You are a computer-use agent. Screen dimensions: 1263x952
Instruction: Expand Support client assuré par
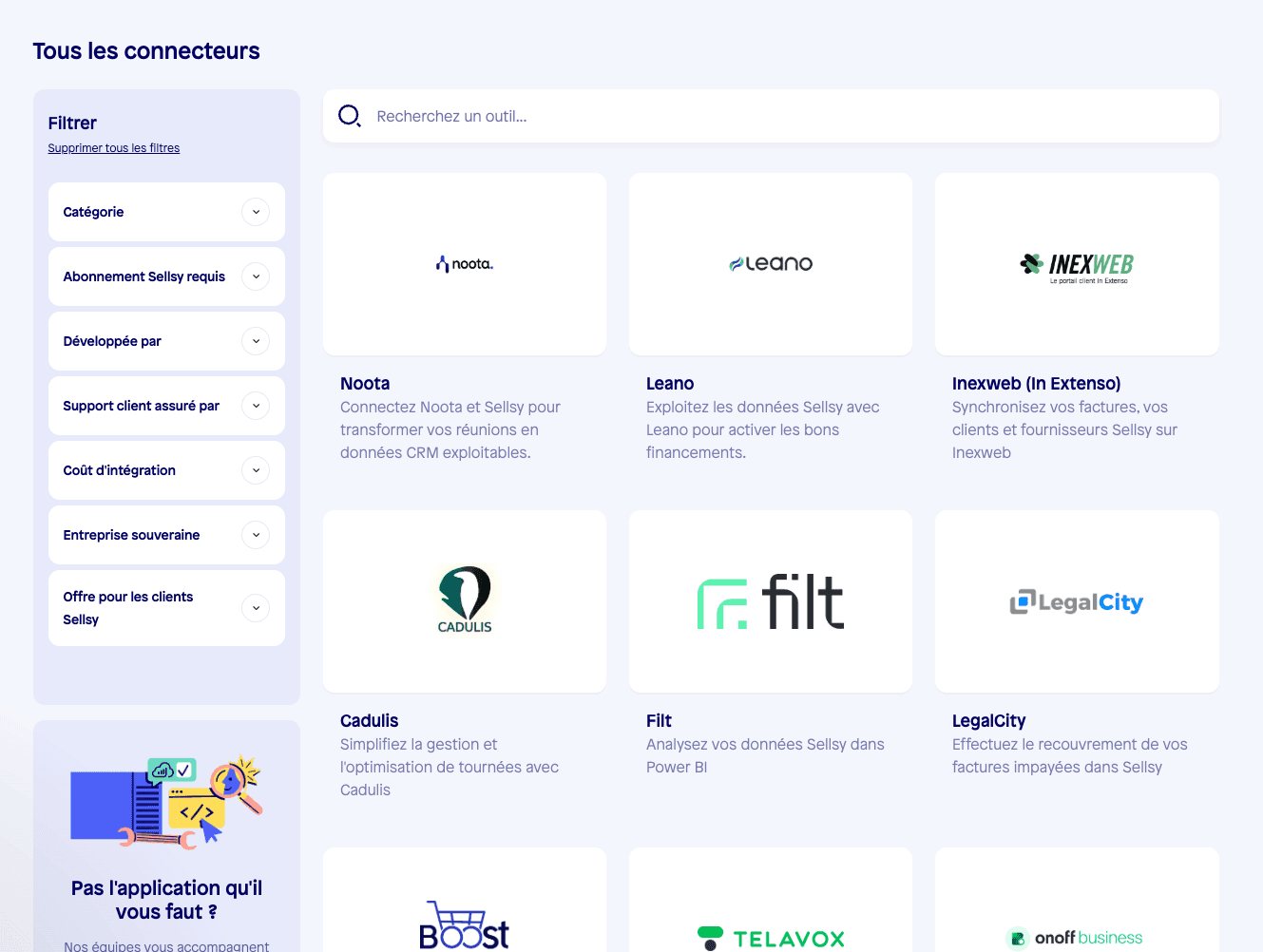pyautogui.click(x=166, y=405)
